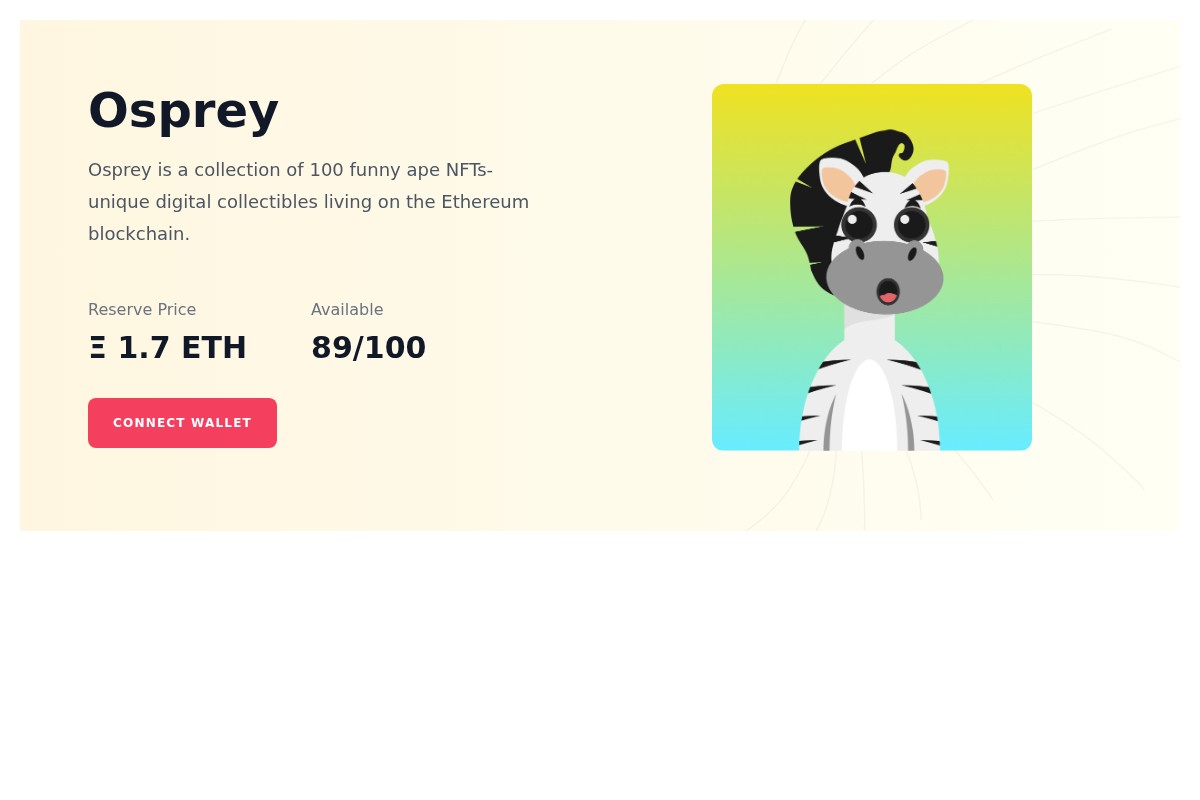
Task: Click the 89/100 availability count
Action: tap(368, 348)
